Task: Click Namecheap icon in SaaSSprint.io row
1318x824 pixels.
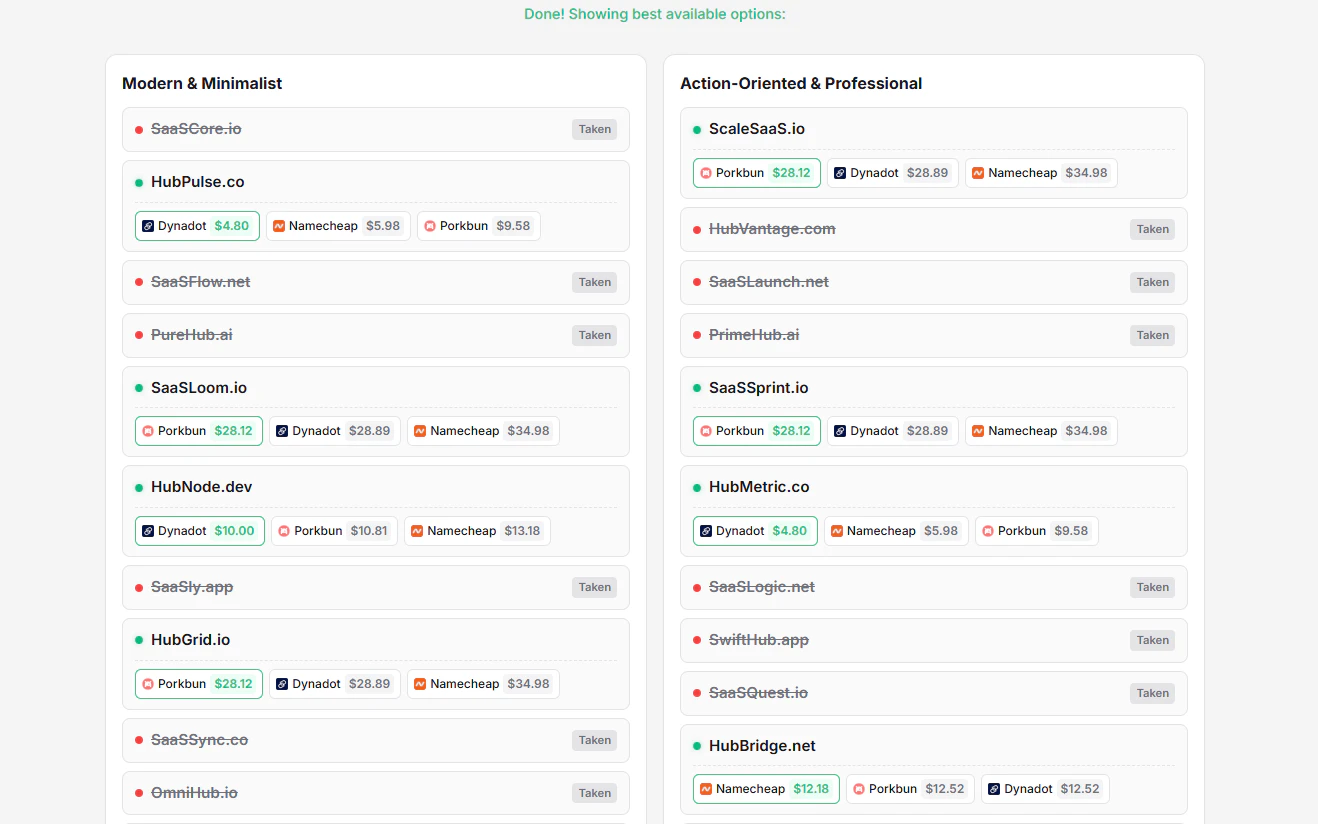Action: click(978, 431)
